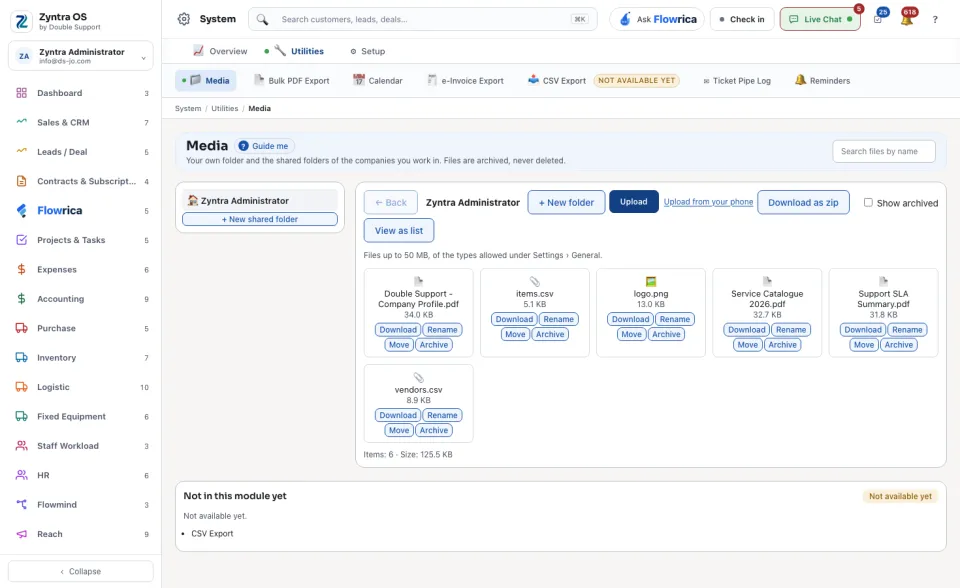Switch to the Overview tab

click(220, 51)
